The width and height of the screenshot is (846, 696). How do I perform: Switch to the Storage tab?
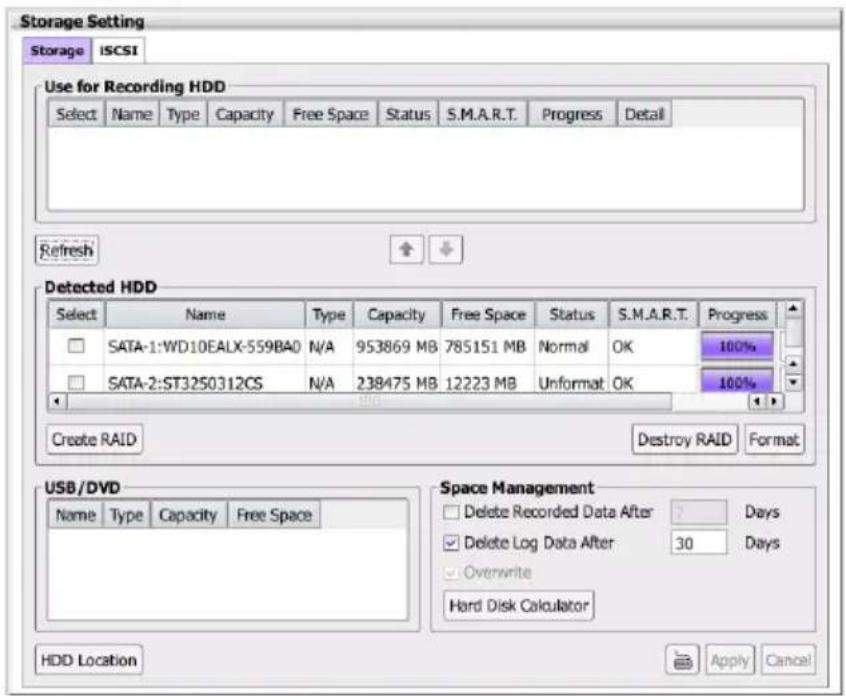57,51
